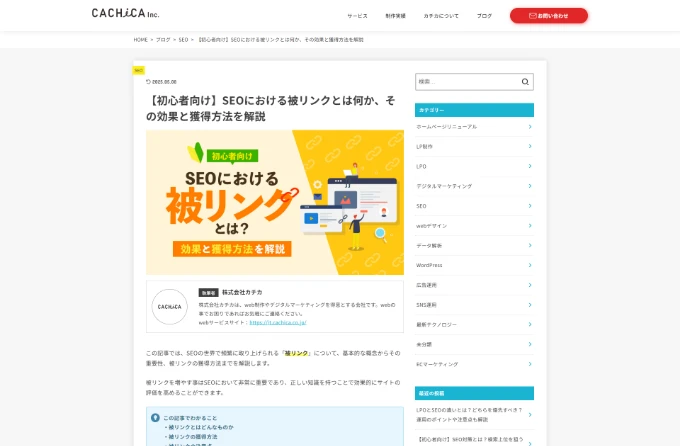Screen dimensions: 680x446
Task: Follow the lt.cachica.co.jp link
Action: [x=278, y=322]
